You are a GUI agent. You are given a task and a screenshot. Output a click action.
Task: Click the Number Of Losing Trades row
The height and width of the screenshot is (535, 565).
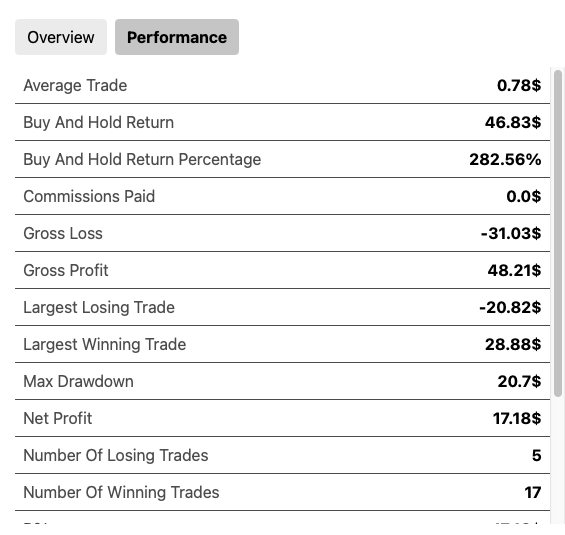pos(282,455)
